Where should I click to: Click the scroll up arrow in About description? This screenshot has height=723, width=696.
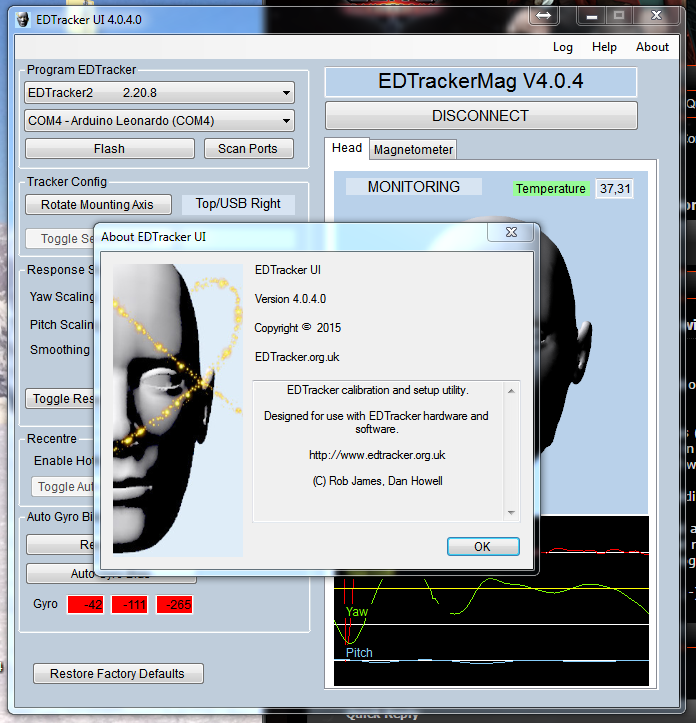pos(511,391)
